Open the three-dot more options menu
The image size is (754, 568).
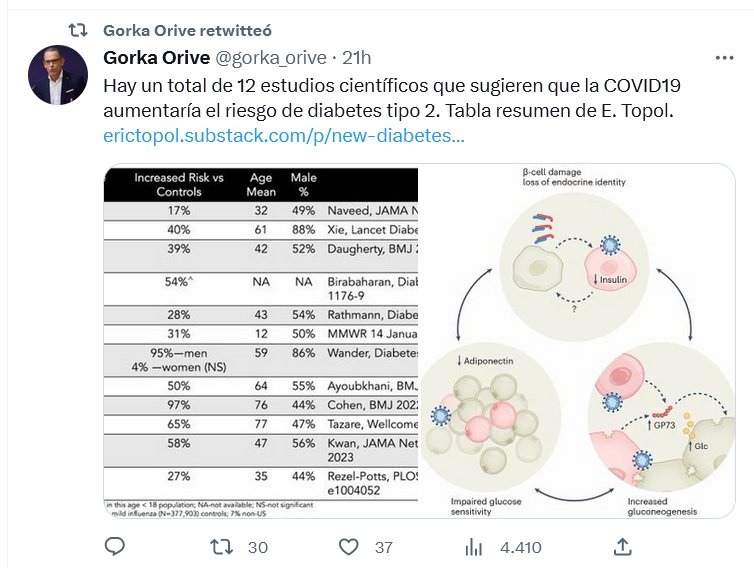coord(727,56)
